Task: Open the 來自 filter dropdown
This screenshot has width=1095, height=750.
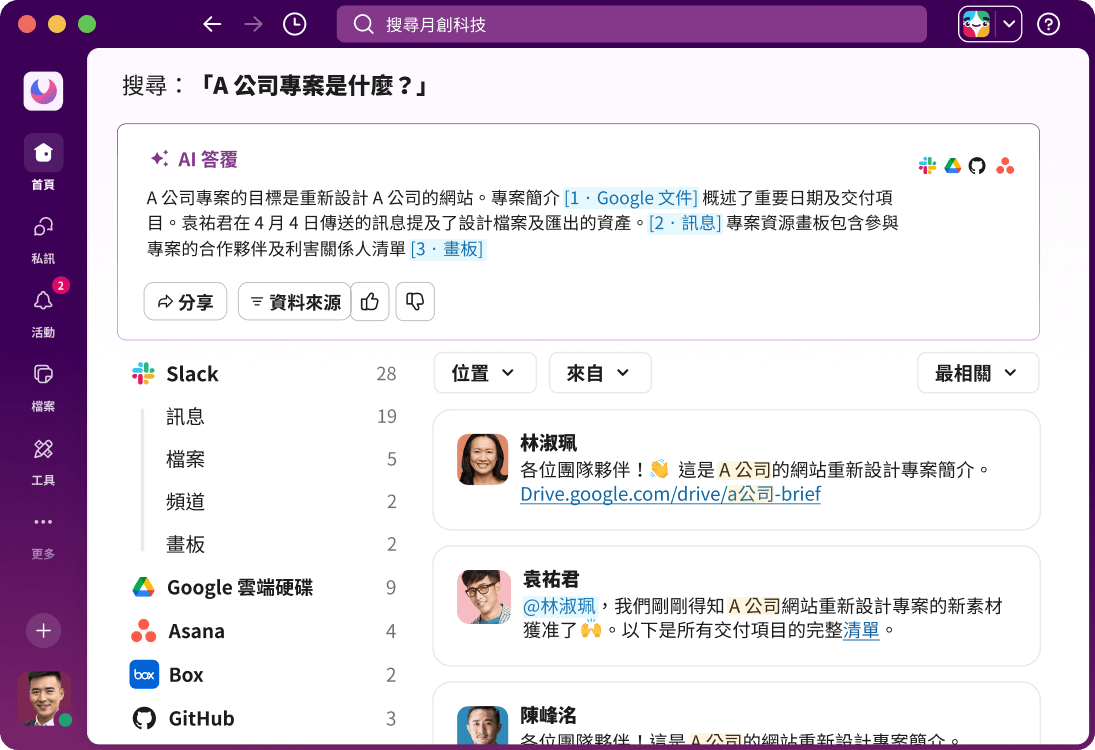Action: (x=600, y=372)
